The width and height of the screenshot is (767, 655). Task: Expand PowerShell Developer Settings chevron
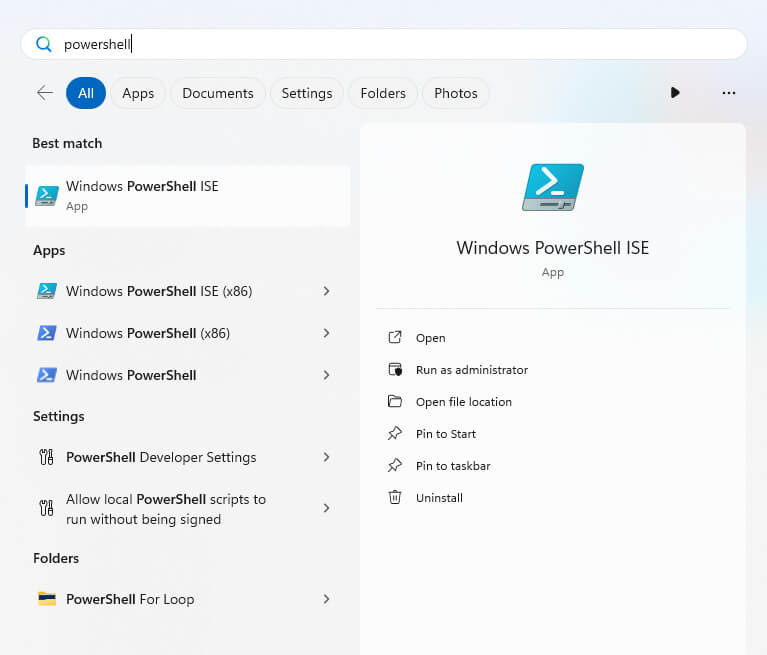point(326,457)
